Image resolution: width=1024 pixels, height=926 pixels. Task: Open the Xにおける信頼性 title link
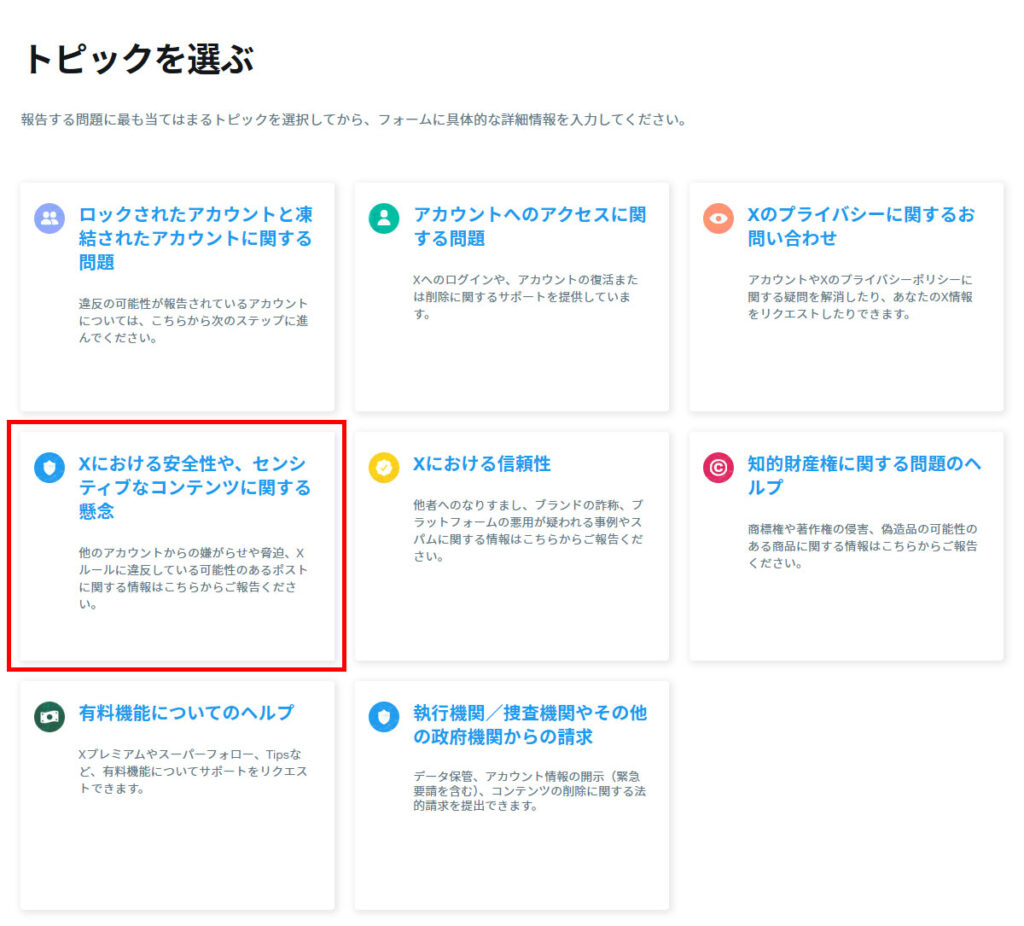point(482,464)
